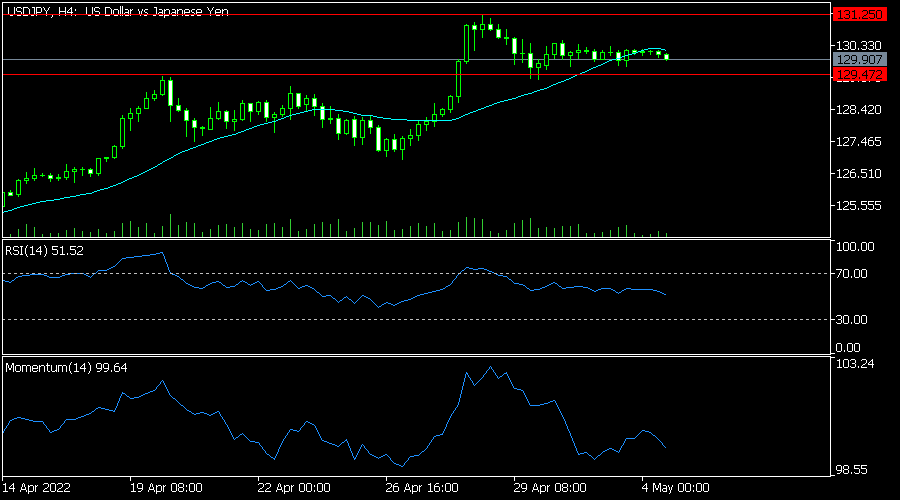This screenshot has height=500, width=900.
Task: Click the 130.330 price axis value
Action: (x=857, y=46)
